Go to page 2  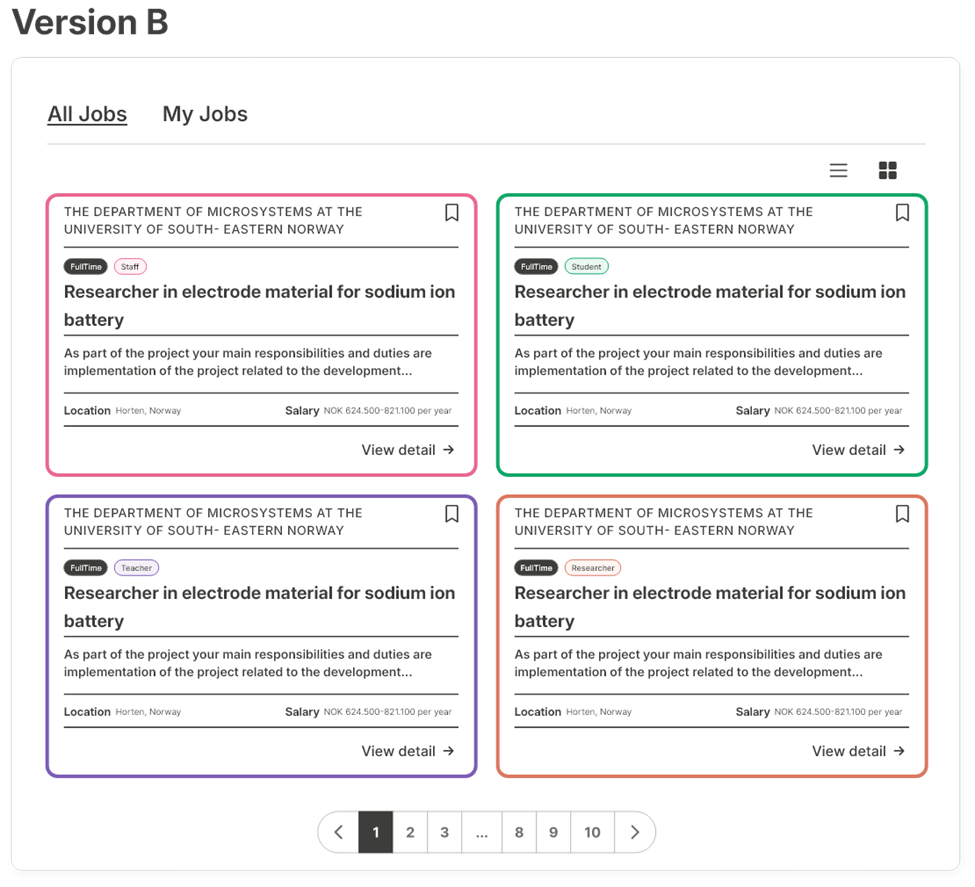pyautogui.click(x=410, y=832)
